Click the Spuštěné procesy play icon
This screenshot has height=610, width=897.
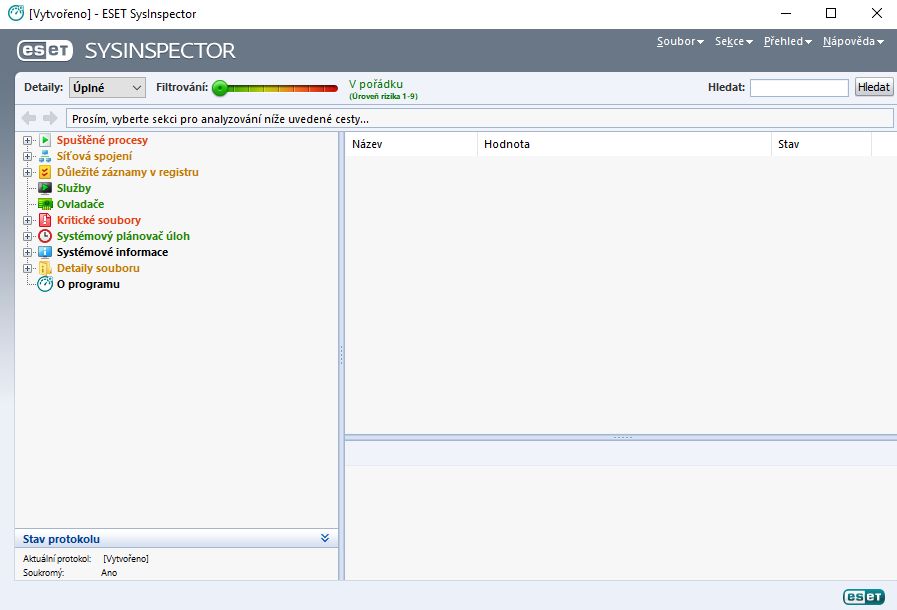pyautogui.click(x=45, y=140)
